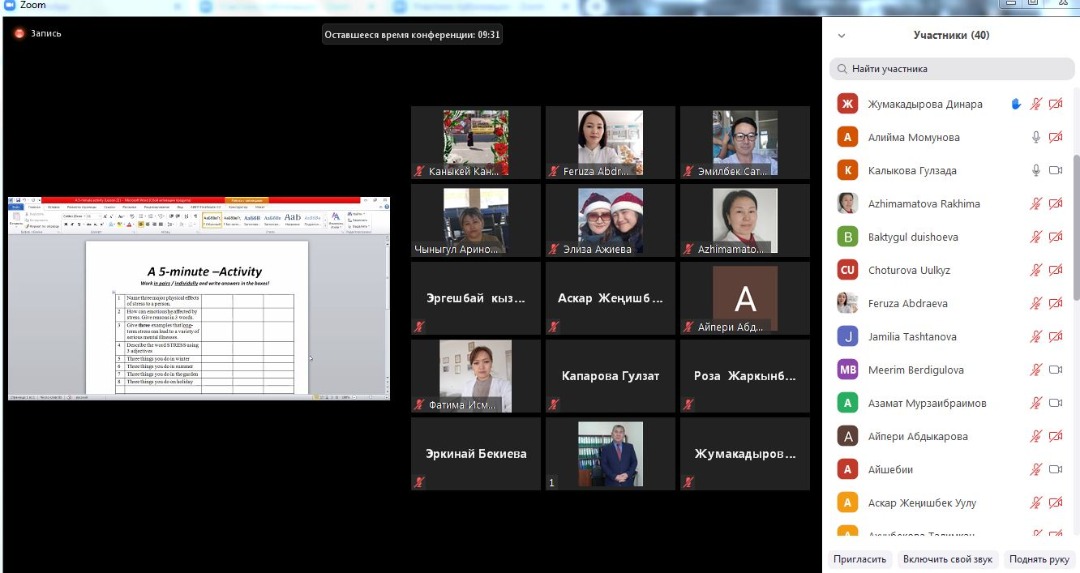The height and width of the screenshot is (573, 1080).
Task: Click camera icon next to Калыкова Гулзада
Action: pyautogui.click(x=1055, y=171)
